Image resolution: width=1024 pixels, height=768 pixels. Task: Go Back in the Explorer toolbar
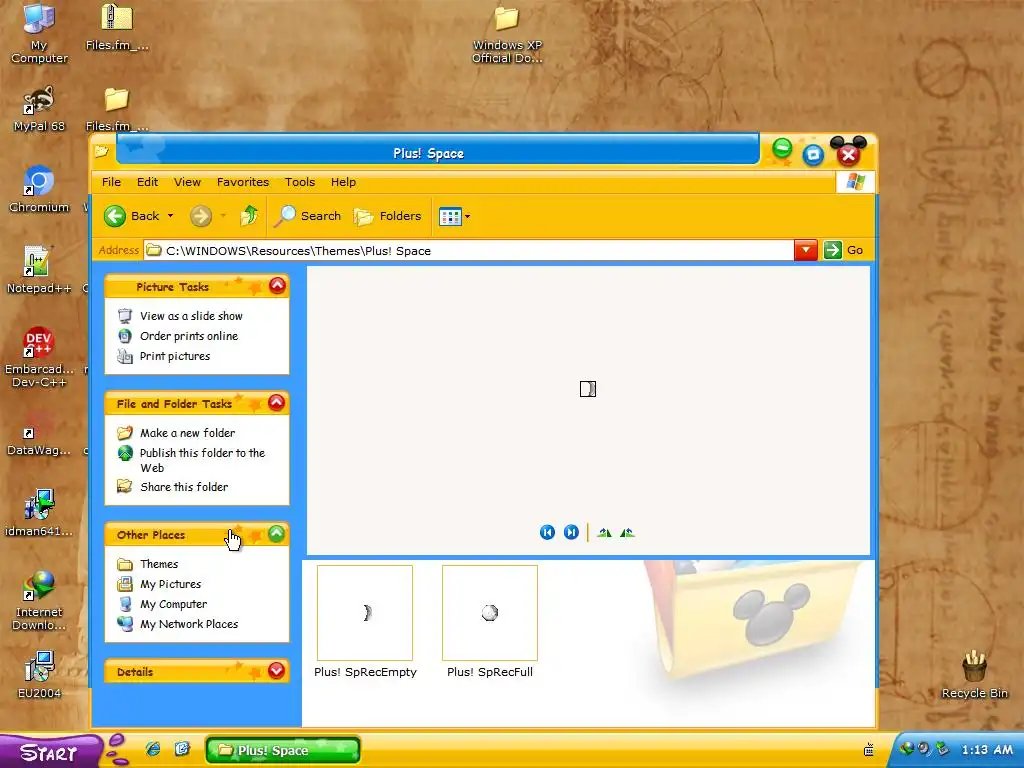coord(131,216)
